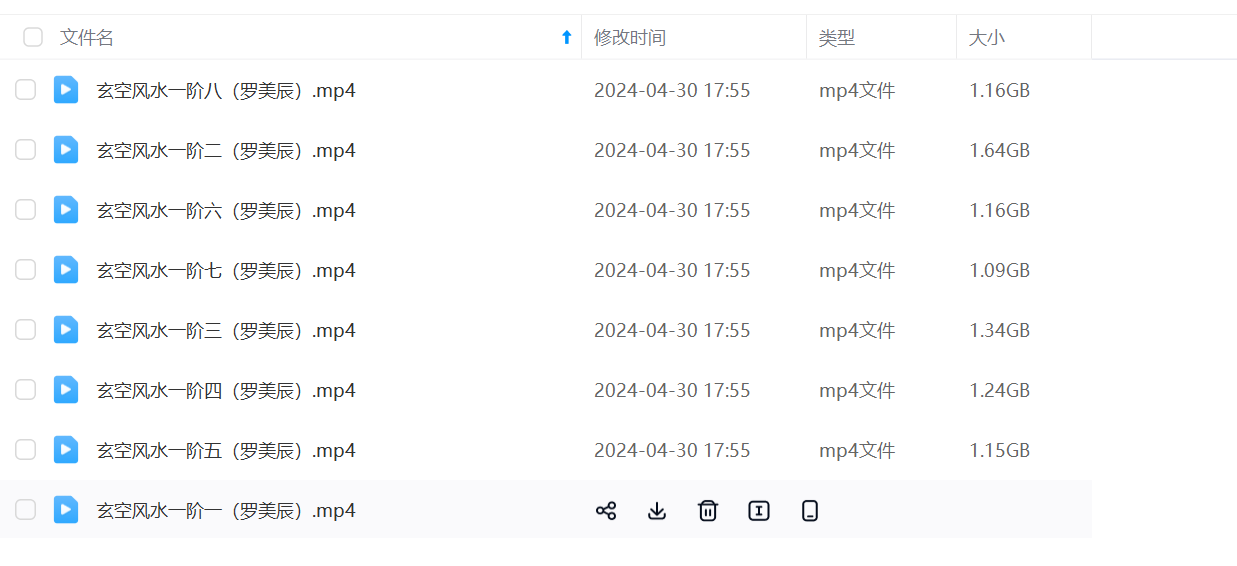
Task: Click the trash icon to delete 玄空风水一阶一
Action: [708, 511]
